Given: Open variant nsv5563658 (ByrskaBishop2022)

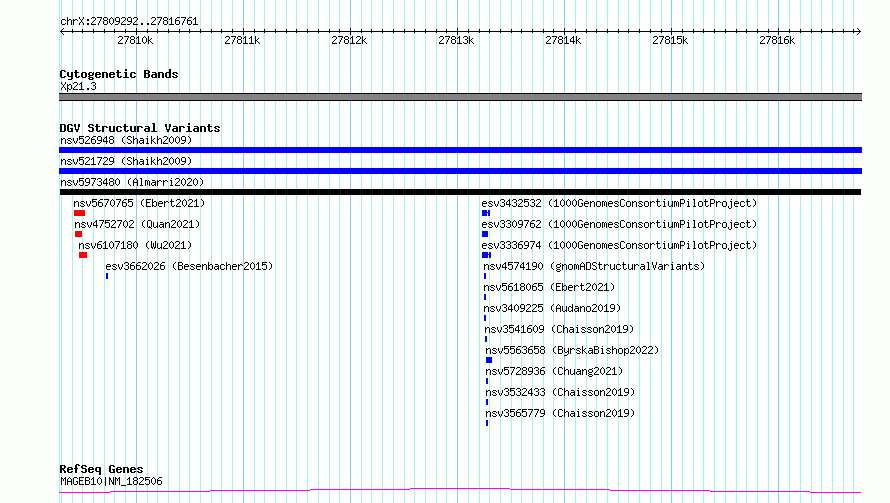Looking at the screenshot, I should tap(572, 350).
